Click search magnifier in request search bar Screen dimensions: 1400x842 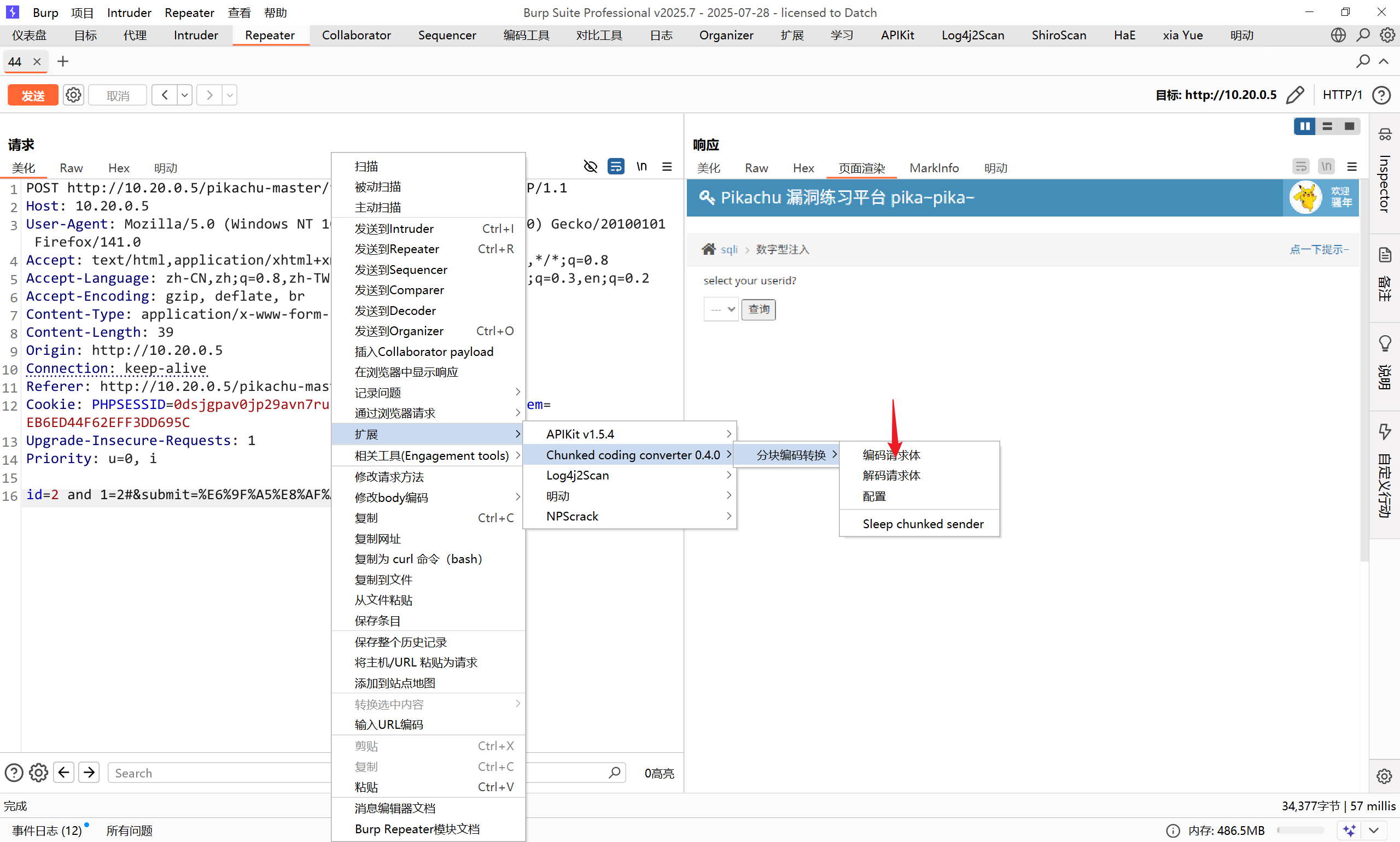[614, 773]
